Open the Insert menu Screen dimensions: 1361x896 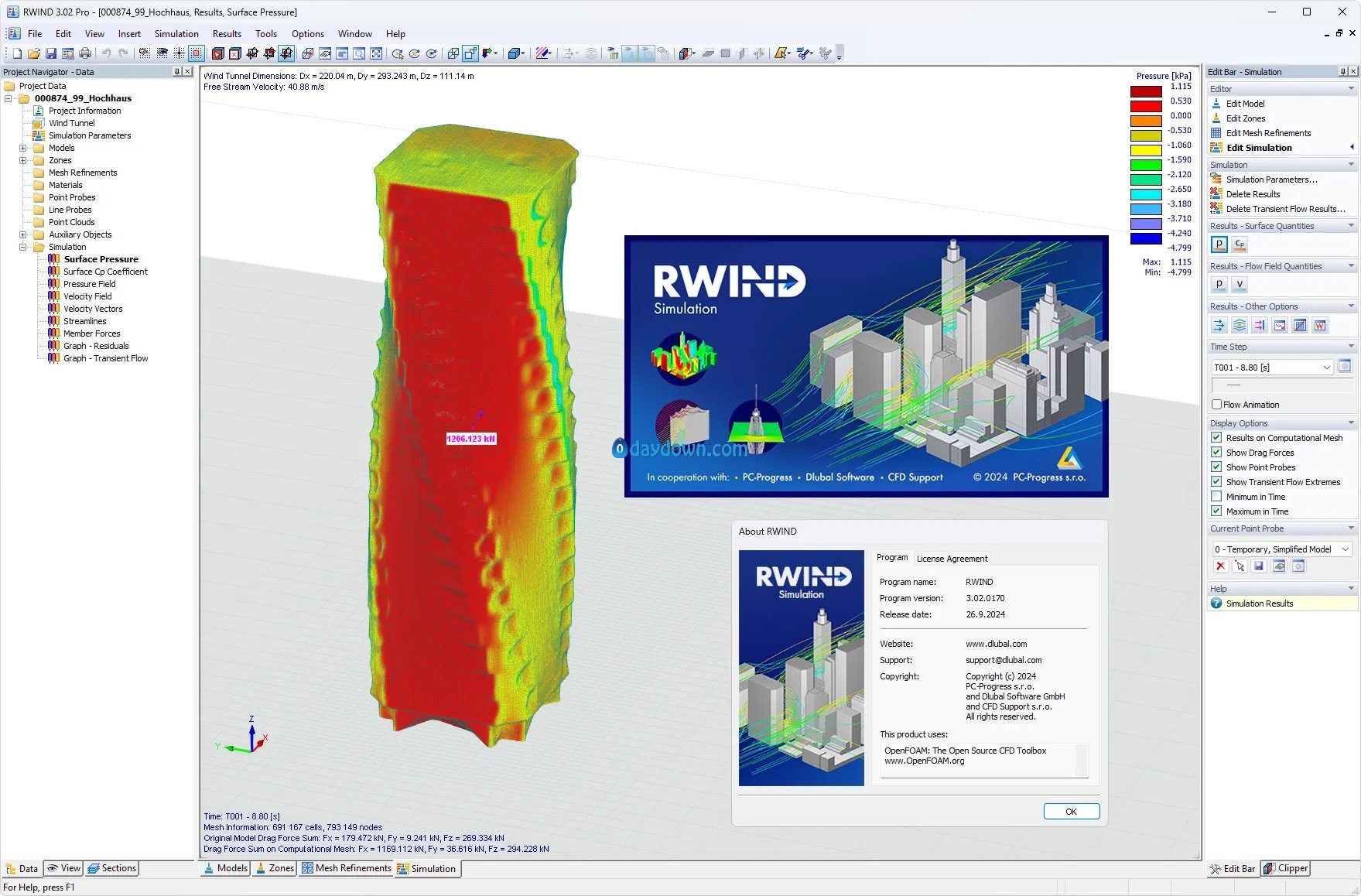pyautogui.click(x=129, y=34)
